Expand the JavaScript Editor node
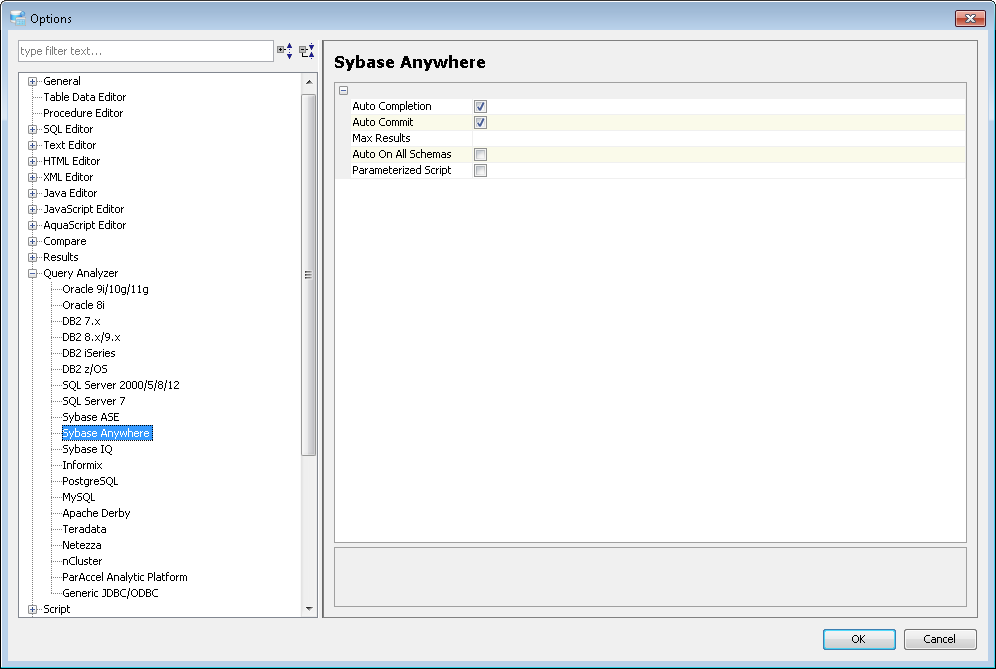 click(32, 209)
